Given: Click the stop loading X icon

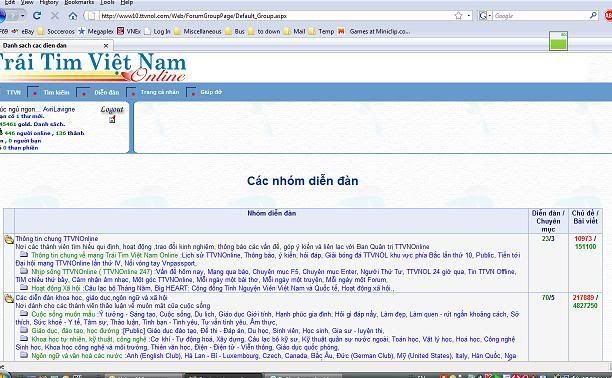Looking at the screenshot, I should 55,16.
